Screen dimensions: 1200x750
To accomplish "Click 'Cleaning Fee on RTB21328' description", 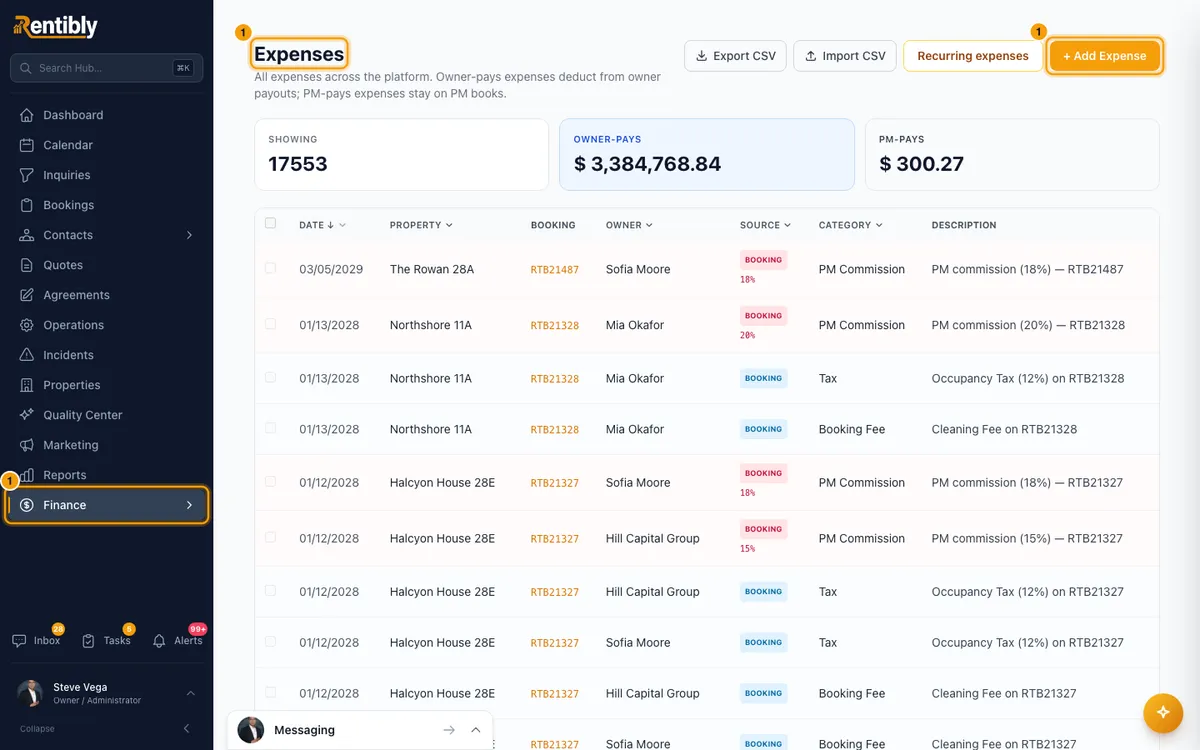I will tap(1004, 429).
